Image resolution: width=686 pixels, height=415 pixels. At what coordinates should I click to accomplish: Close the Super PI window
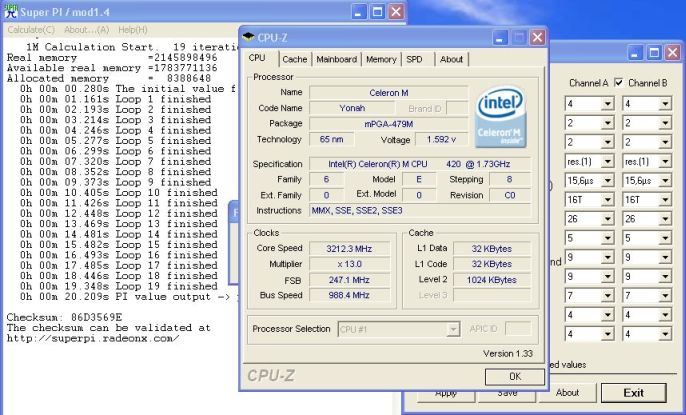(x=396, y=11)
